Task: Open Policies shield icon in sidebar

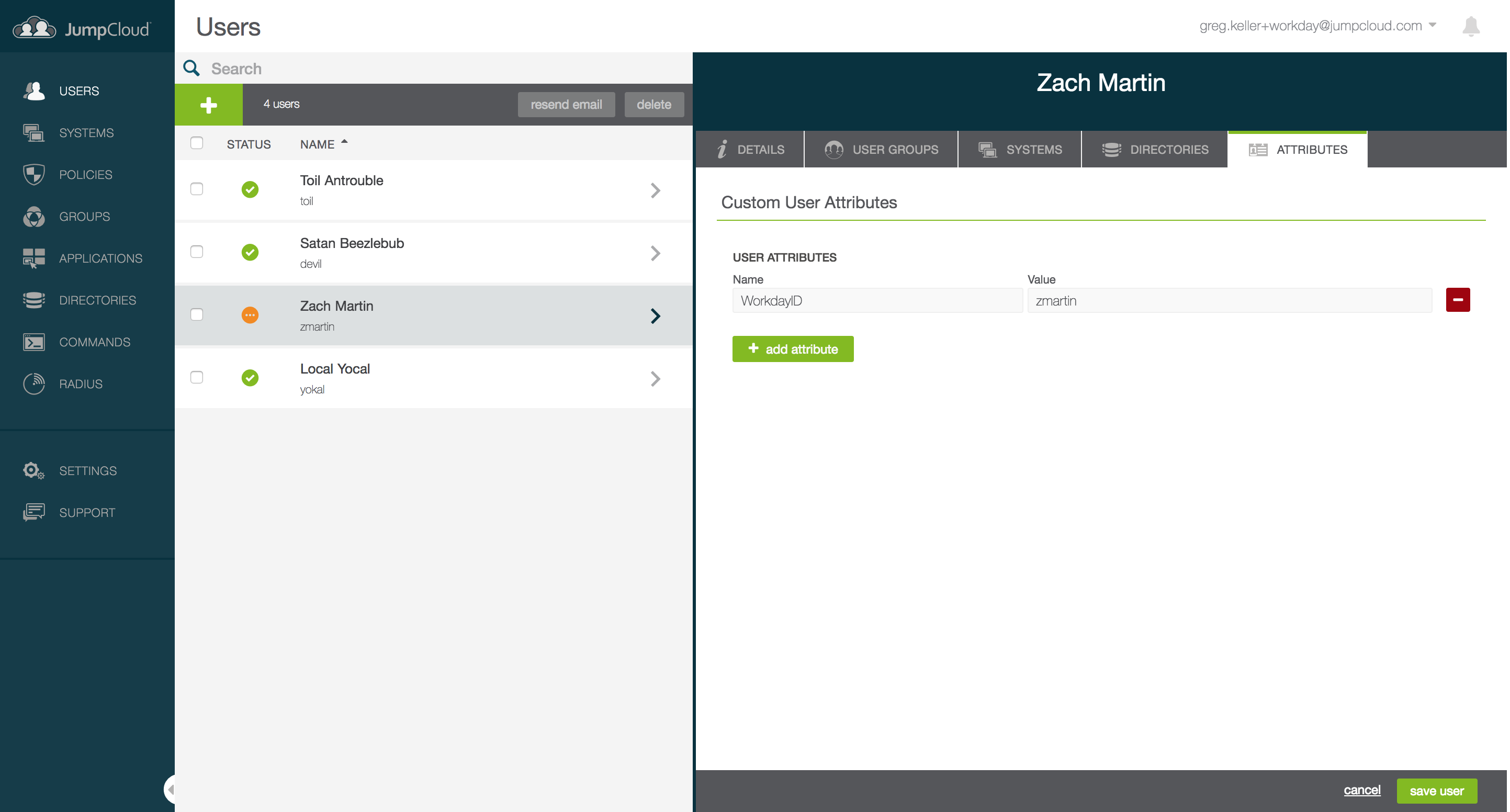Action: point(33,175)
